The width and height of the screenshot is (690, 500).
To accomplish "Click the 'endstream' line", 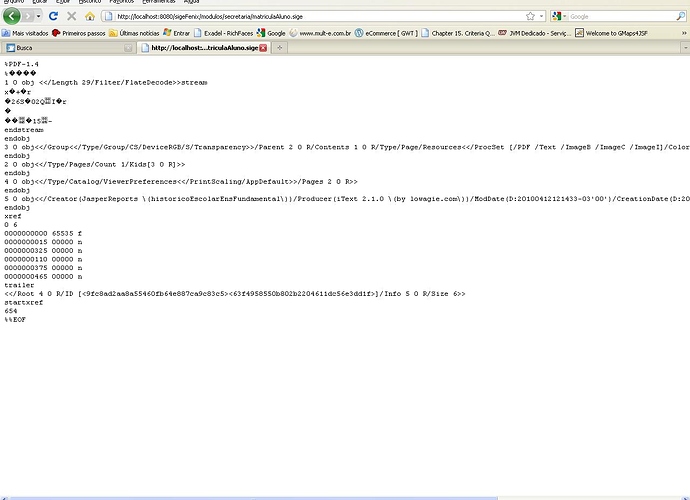I will pyautogui.click(x=24, y=130).
